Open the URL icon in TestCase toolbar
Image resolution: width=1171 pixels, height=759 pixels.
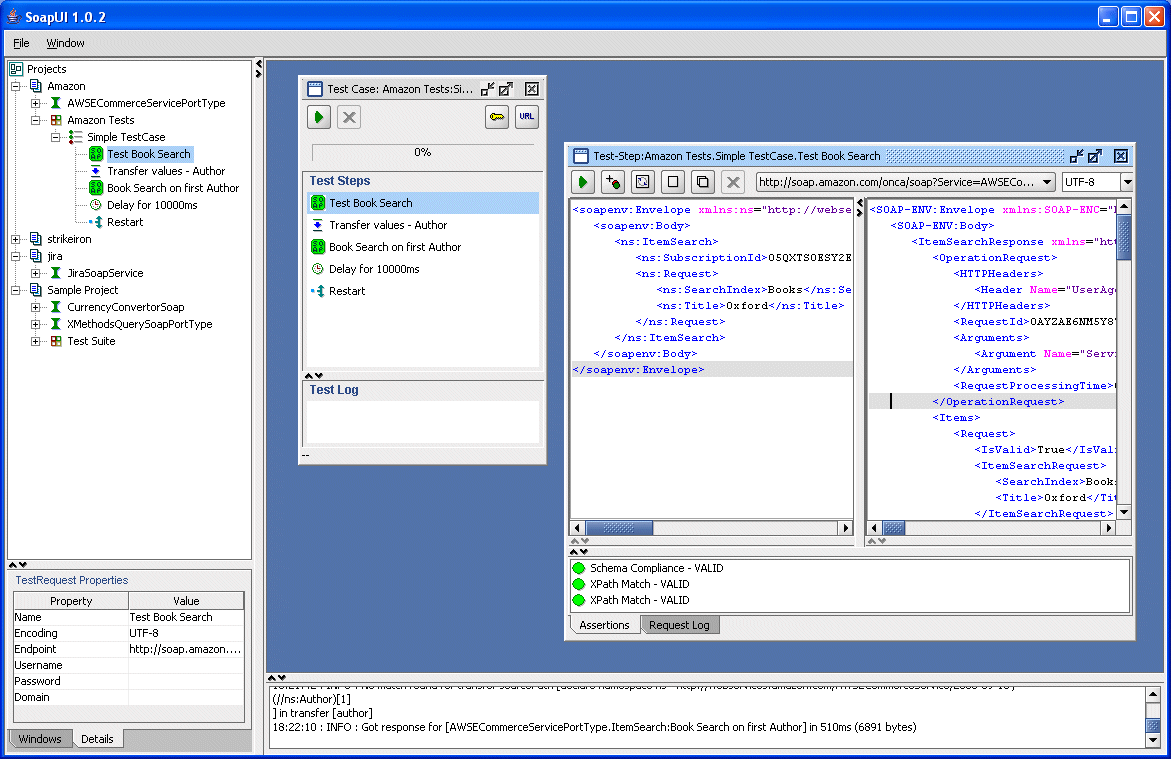(527, 117)
